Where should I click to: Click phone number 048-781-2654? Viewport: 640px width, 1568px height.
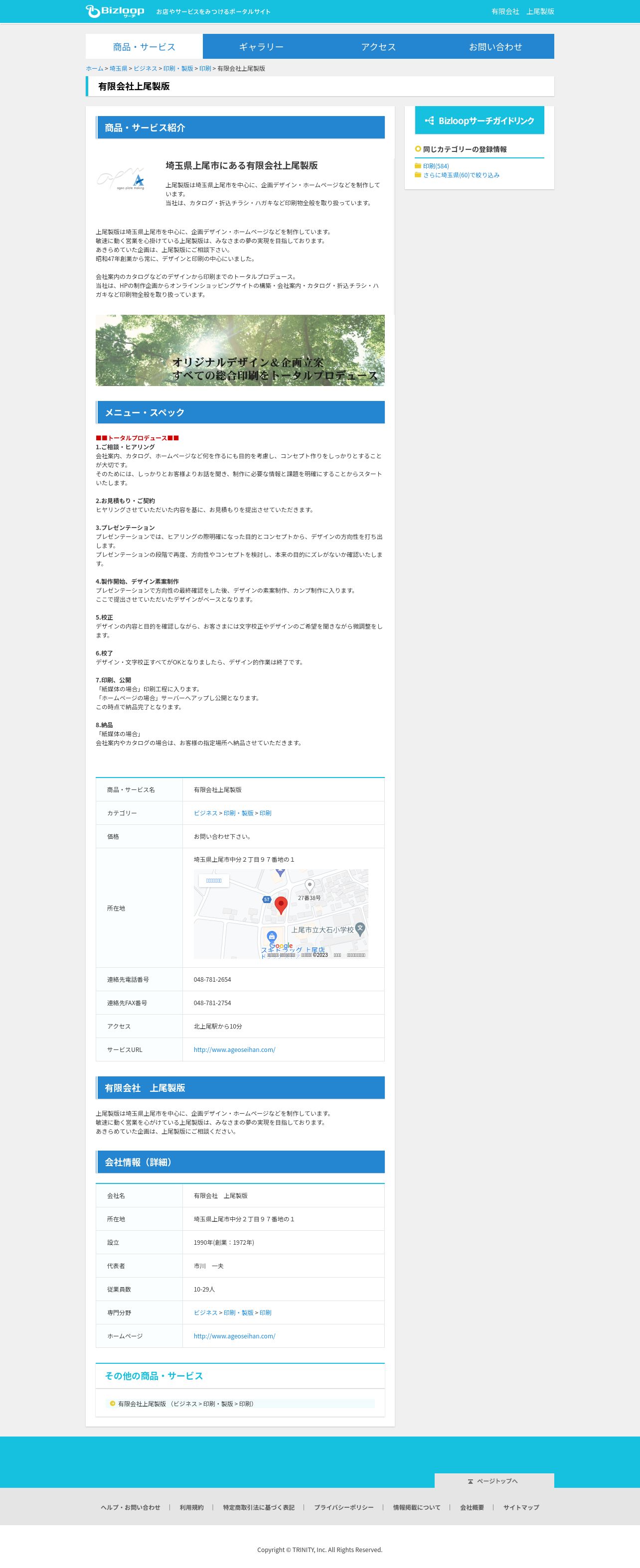click(212, 979)
